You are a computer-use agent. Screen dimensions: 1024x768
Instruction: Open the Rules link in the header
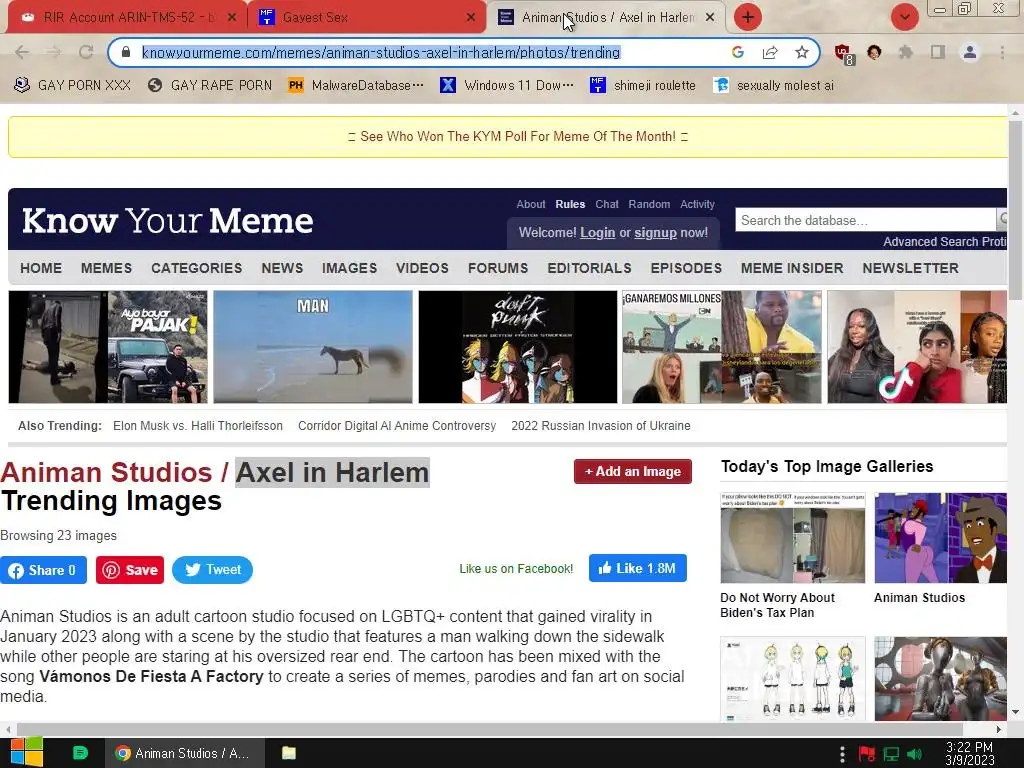570,204
